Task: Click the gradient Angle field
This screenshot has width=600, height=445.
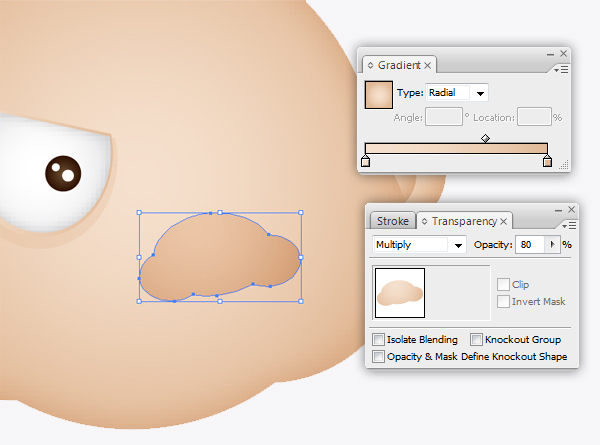Action: coord(444,117)
